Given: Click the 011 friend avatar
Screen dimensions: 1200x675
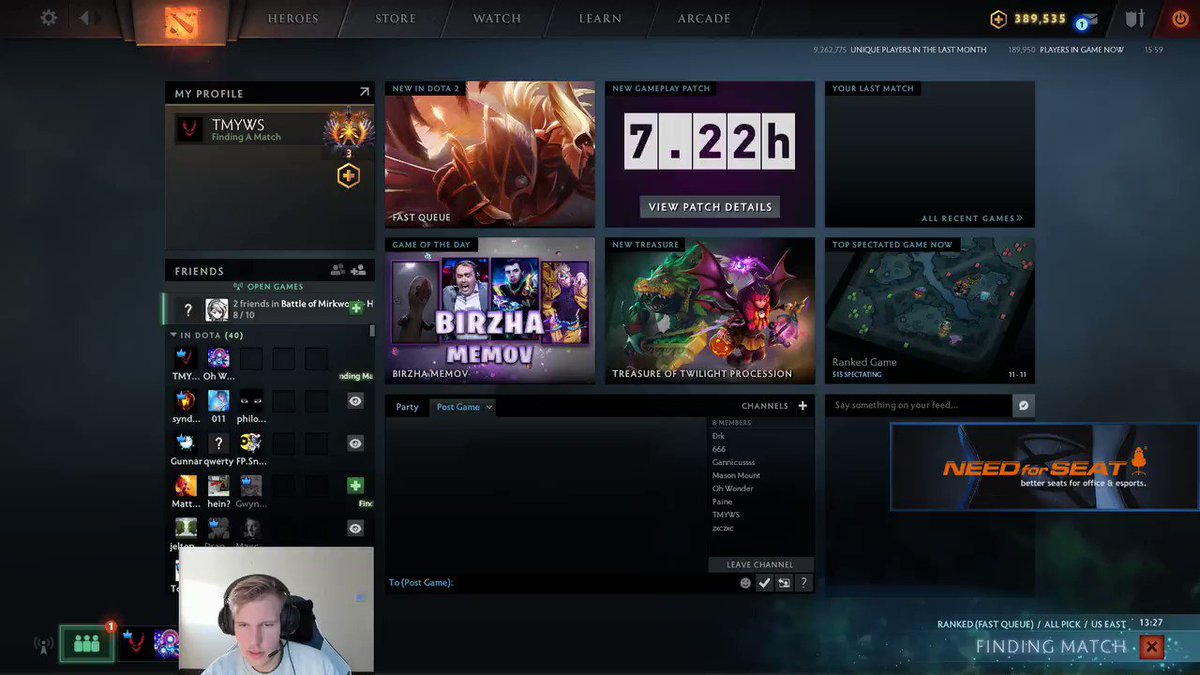Looking at the screenshot, I should click(x=218, y=401).
